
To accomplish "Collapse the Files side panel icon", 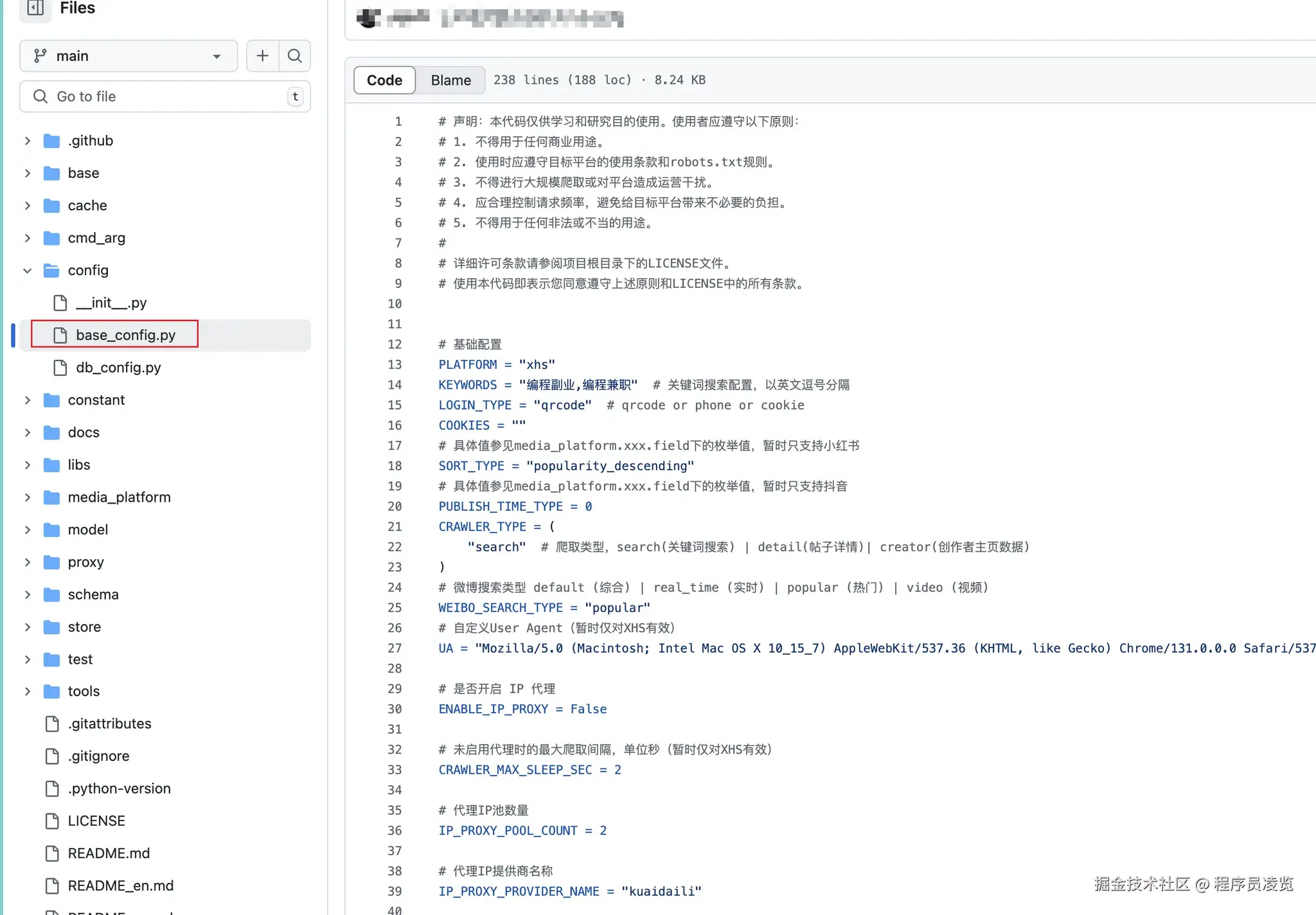I will click(x=35, y=8).
